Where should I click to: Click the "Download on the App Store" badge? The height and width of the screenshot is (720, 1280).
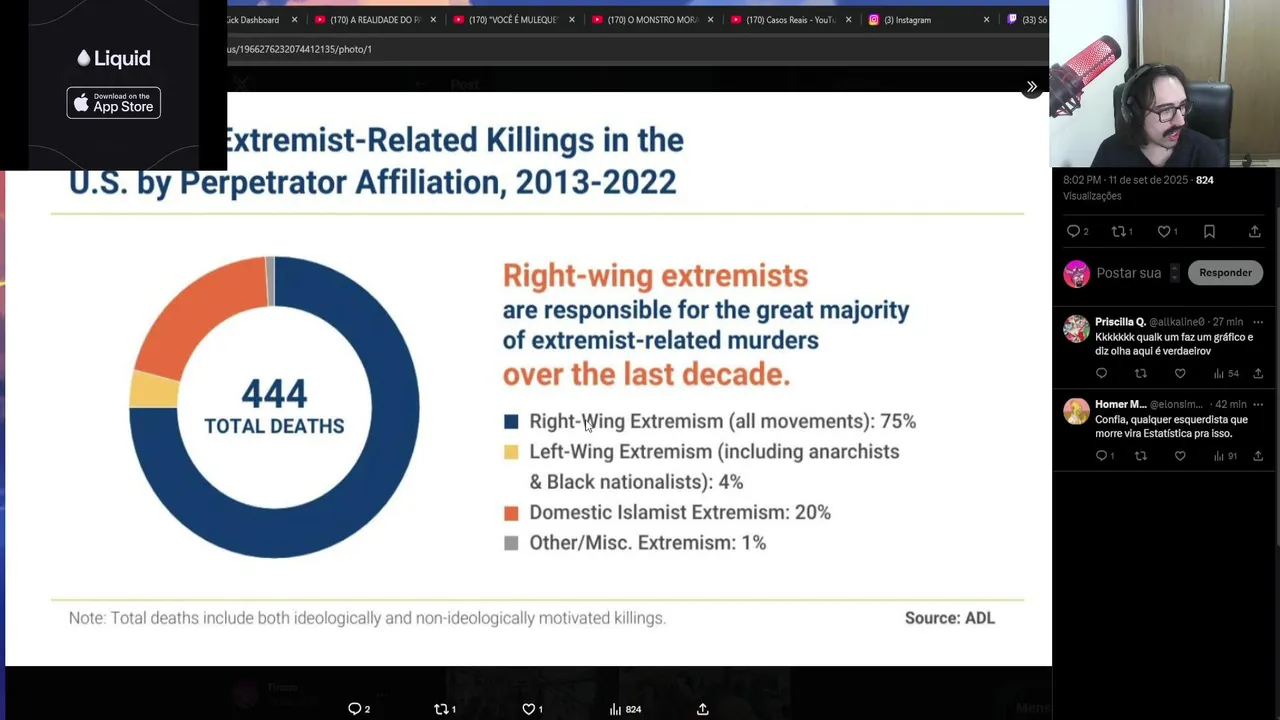point(114,103)
